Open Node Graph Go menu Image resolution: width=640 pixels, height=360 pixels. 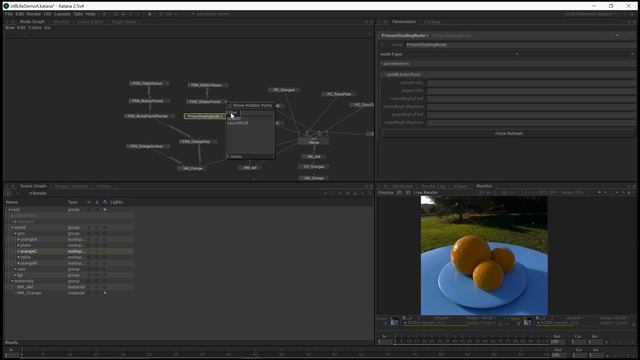(47, 27)
